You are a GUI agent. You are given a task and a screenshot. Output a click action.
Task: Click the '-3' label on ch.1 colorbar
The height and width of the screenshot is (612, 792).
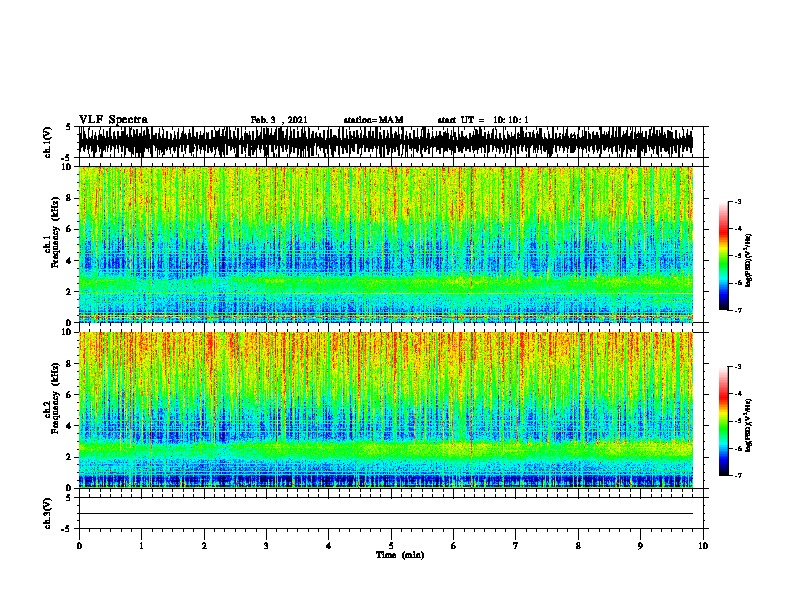(x=737, y=201)
